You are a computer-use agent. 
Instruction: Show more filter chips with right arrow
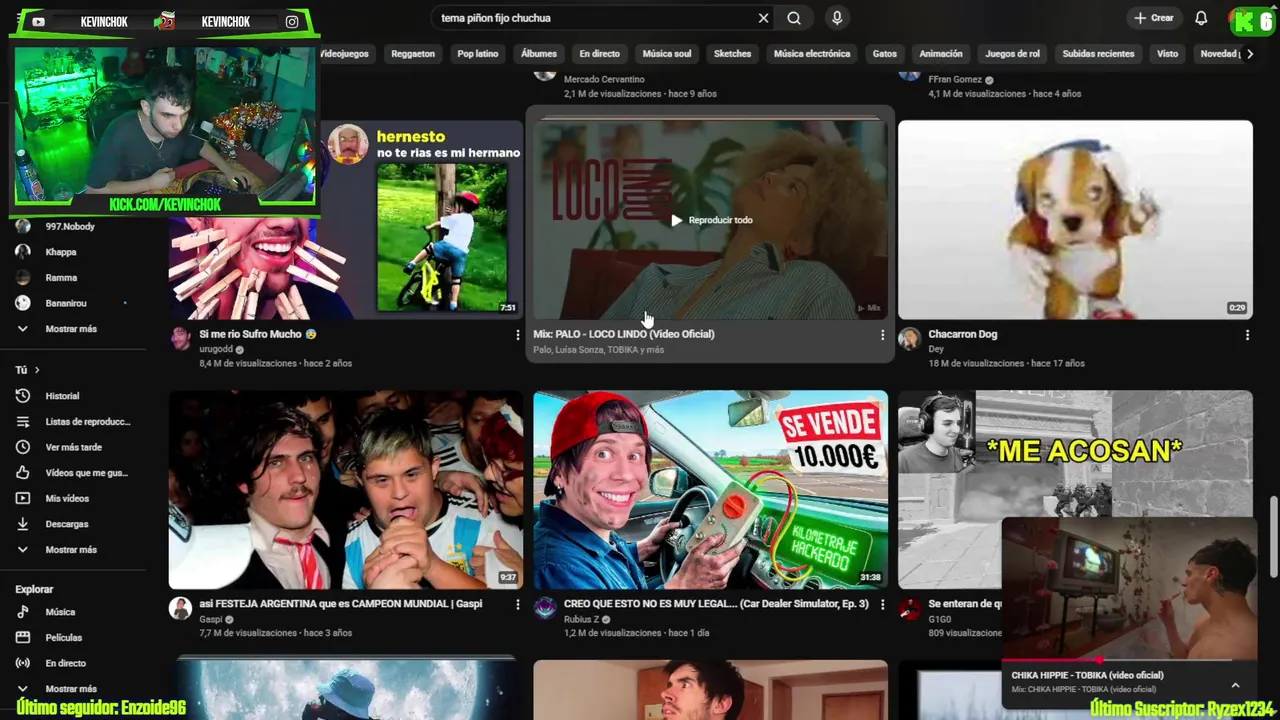[x=1249, y=54]
